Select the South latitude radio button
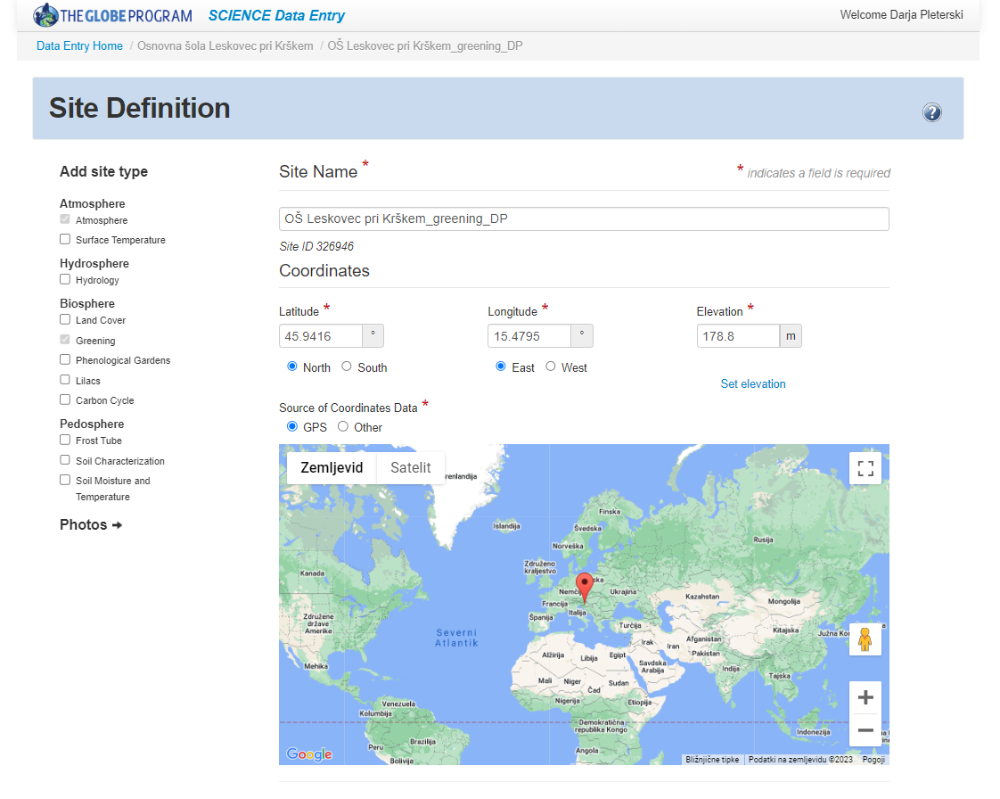Image resolution: width=1000 pixels, height=799 pixels. tap(347, 367)
